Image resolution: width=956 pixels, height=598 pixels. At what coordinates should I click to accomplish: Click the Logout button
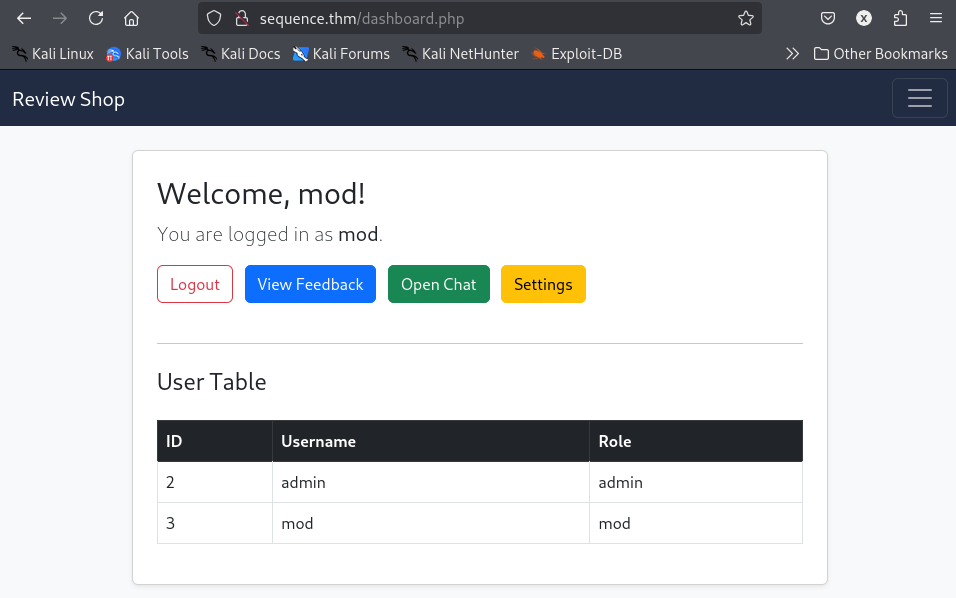[x=195, y=284]
